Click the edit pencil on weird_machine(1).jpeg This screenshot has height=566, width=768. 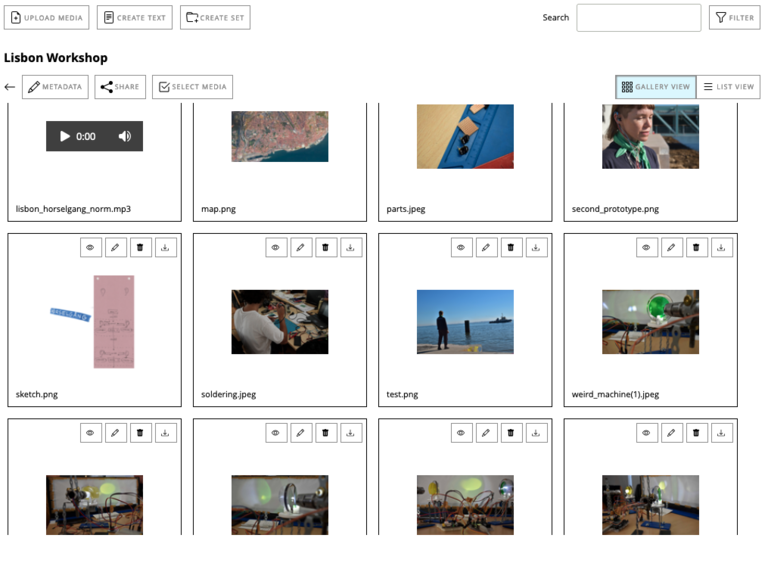[672, 247]
